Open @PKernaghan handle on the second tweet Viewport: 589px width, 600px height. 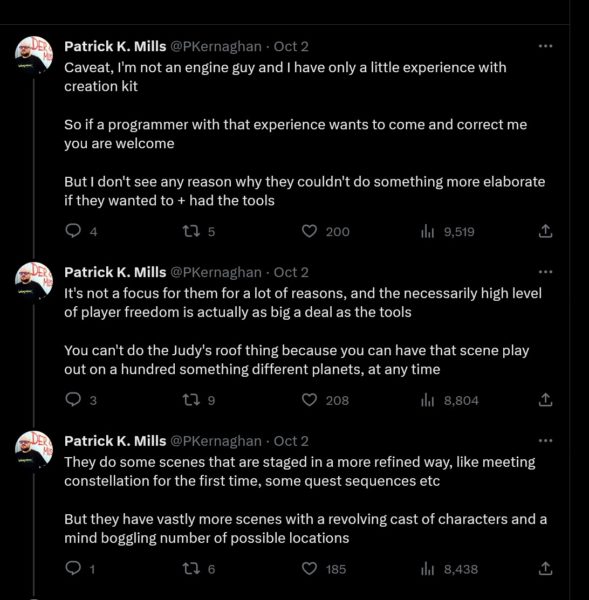coord(216,272)
